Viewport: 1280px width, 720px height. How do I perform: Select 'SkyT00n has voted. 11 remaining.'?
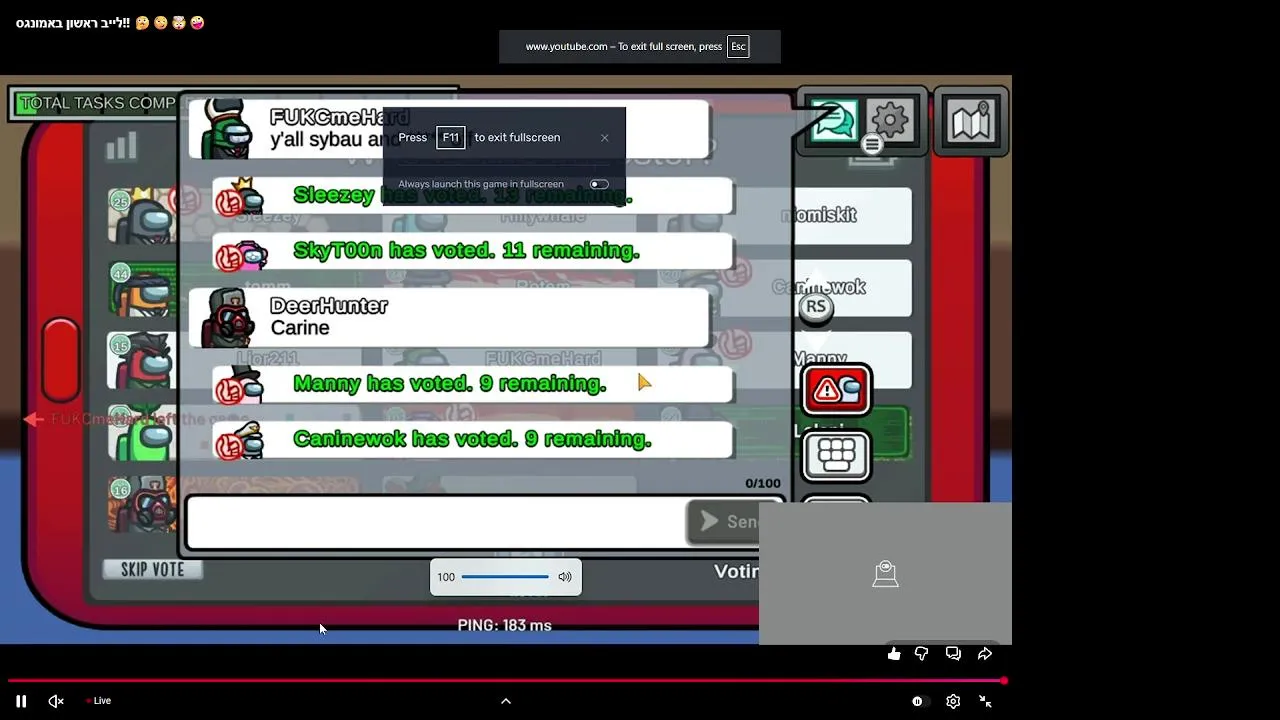(x=472, y=251)
